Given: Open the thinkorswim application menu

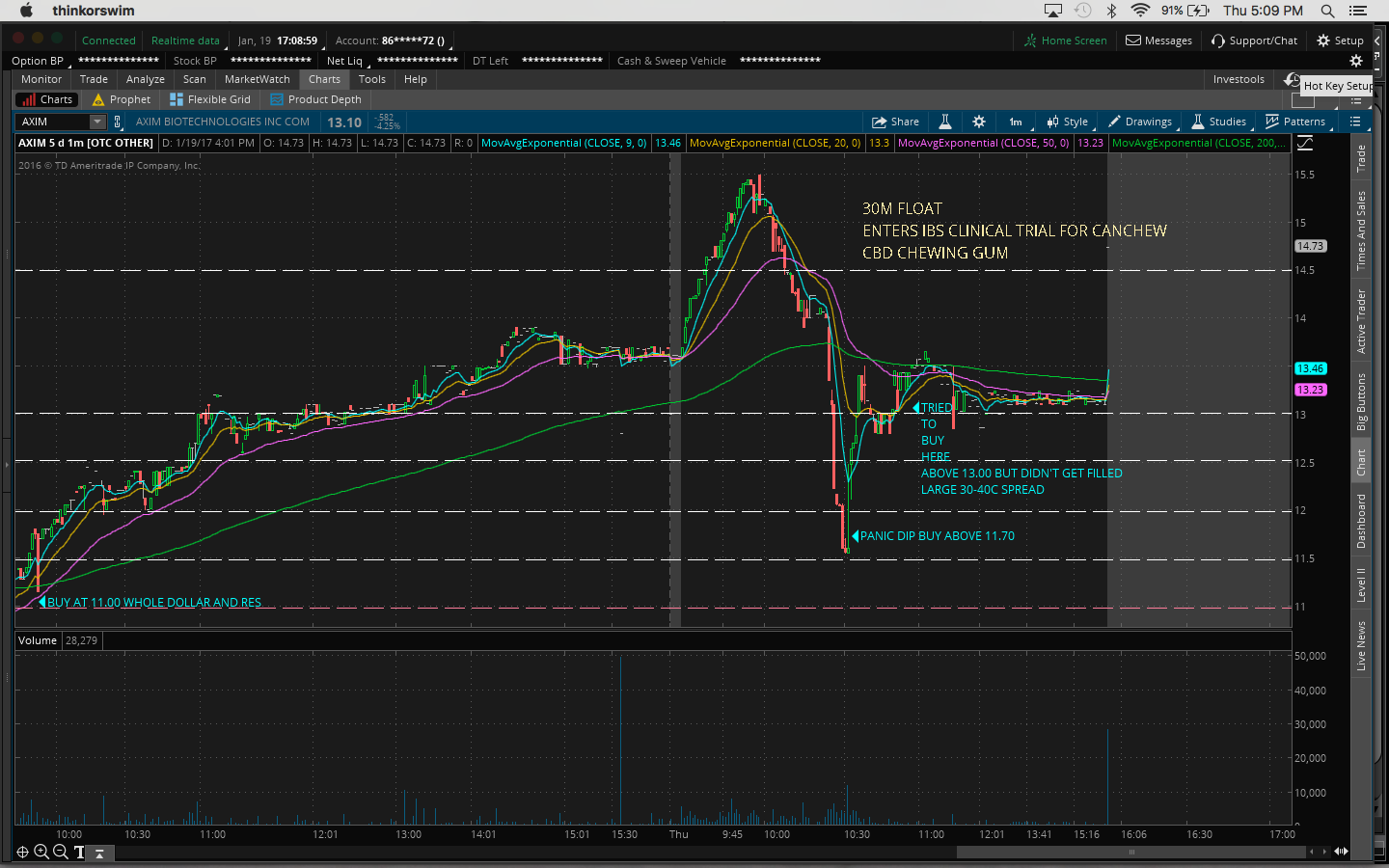Looking at the screenshot, I should click(x=94, y=11).
